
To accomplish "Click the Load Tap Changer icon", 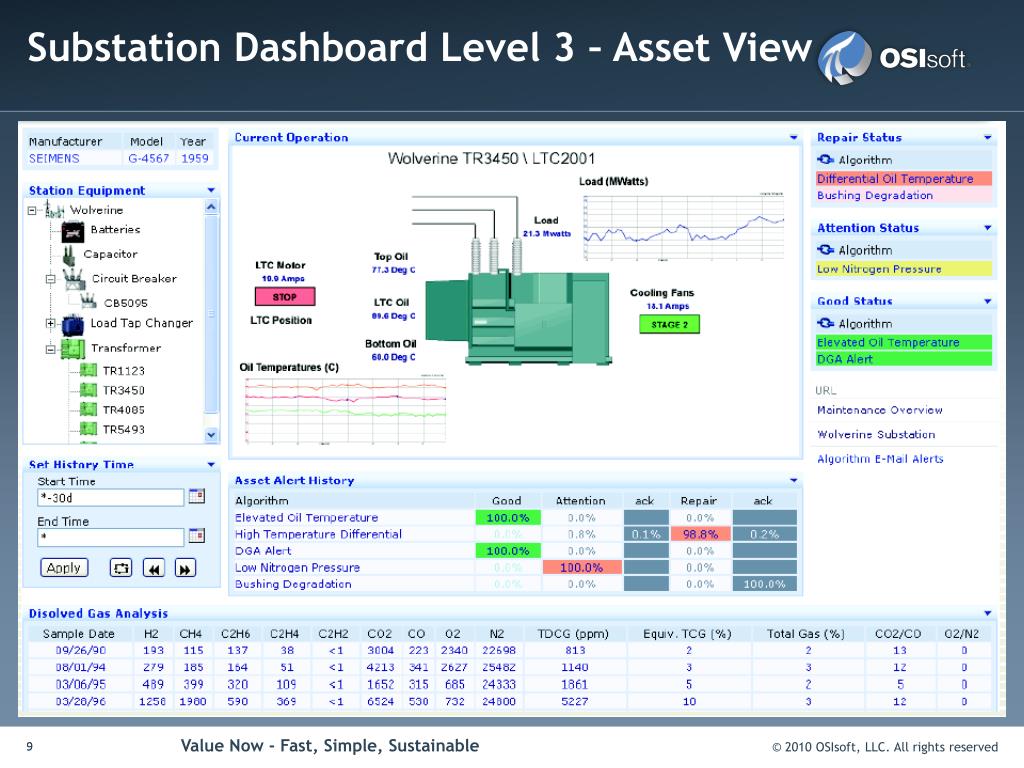I will [73, 324].
